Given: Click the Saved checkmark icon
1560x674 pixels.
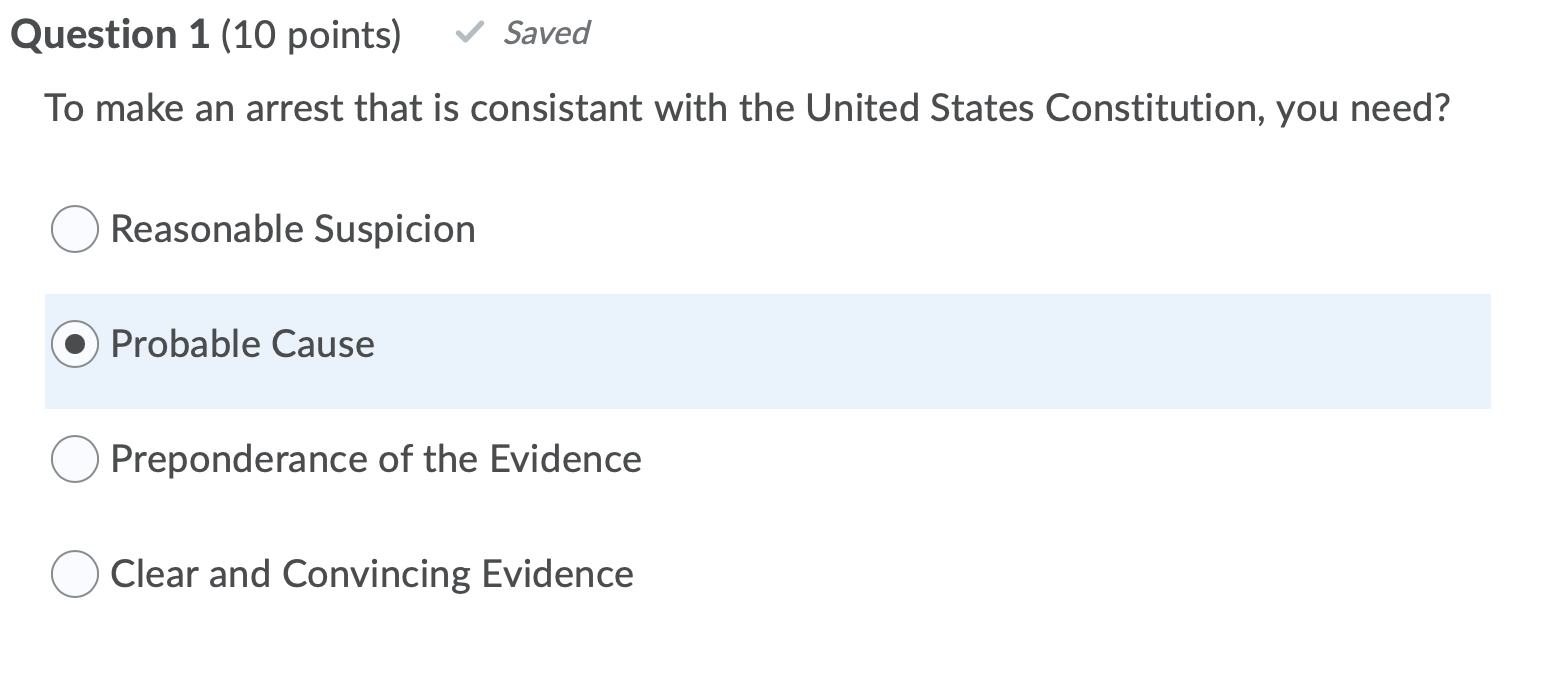Looking at the screenshot, I should point(467,34).
